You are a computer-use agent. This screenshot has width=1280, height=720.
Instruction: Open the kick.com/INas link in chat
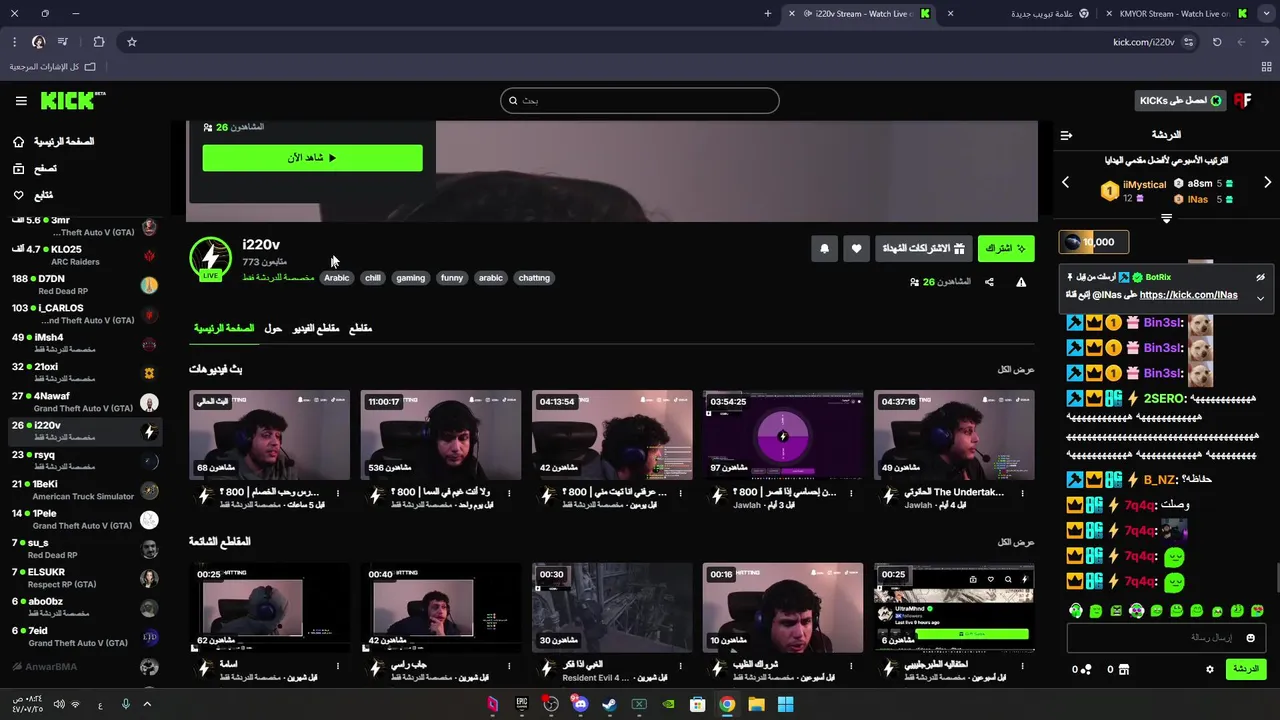[1188, 295]
